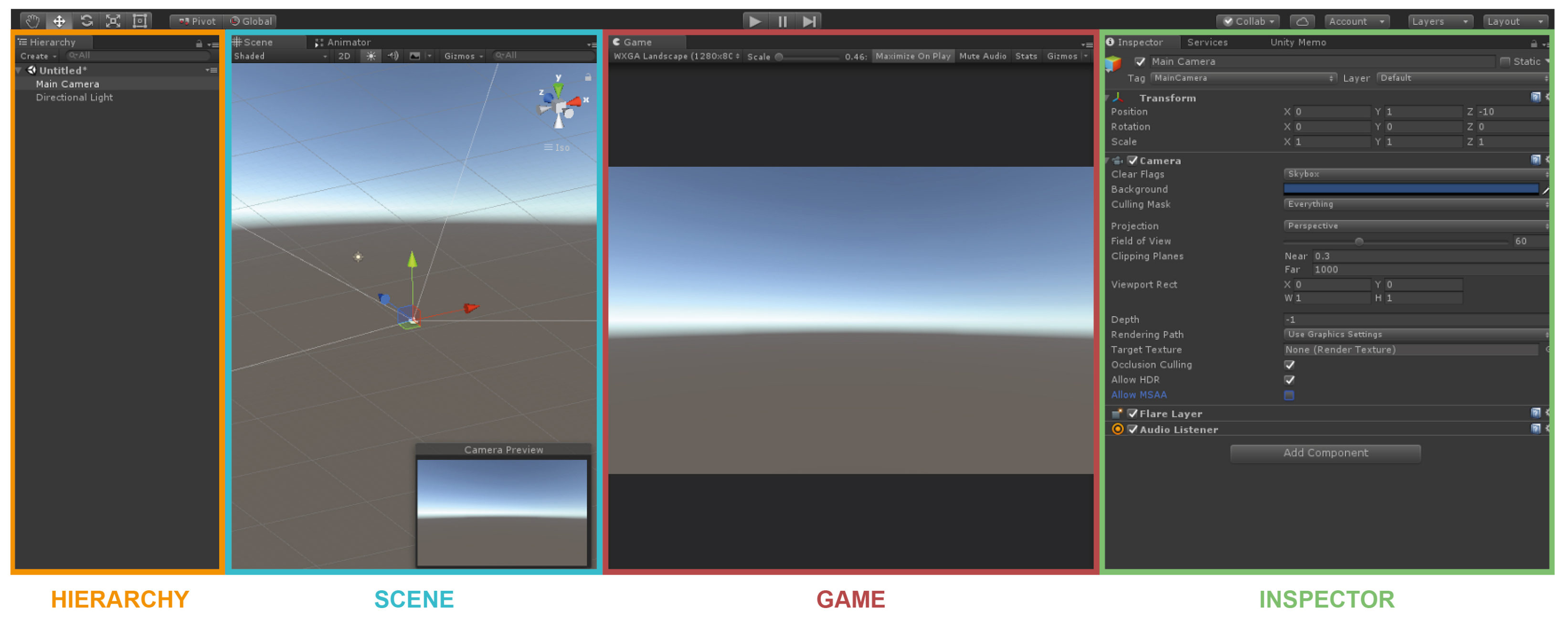Toggle scene lighting sun icon
This screenshot has height=619, width=1568.
tap(371, 56)
